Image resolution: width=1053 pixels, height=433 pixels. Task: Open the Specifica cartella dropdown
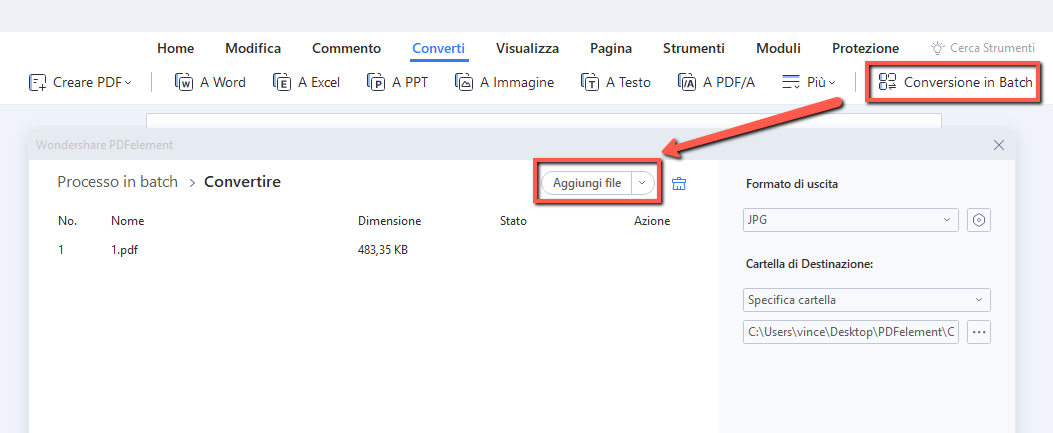(867, 300)
